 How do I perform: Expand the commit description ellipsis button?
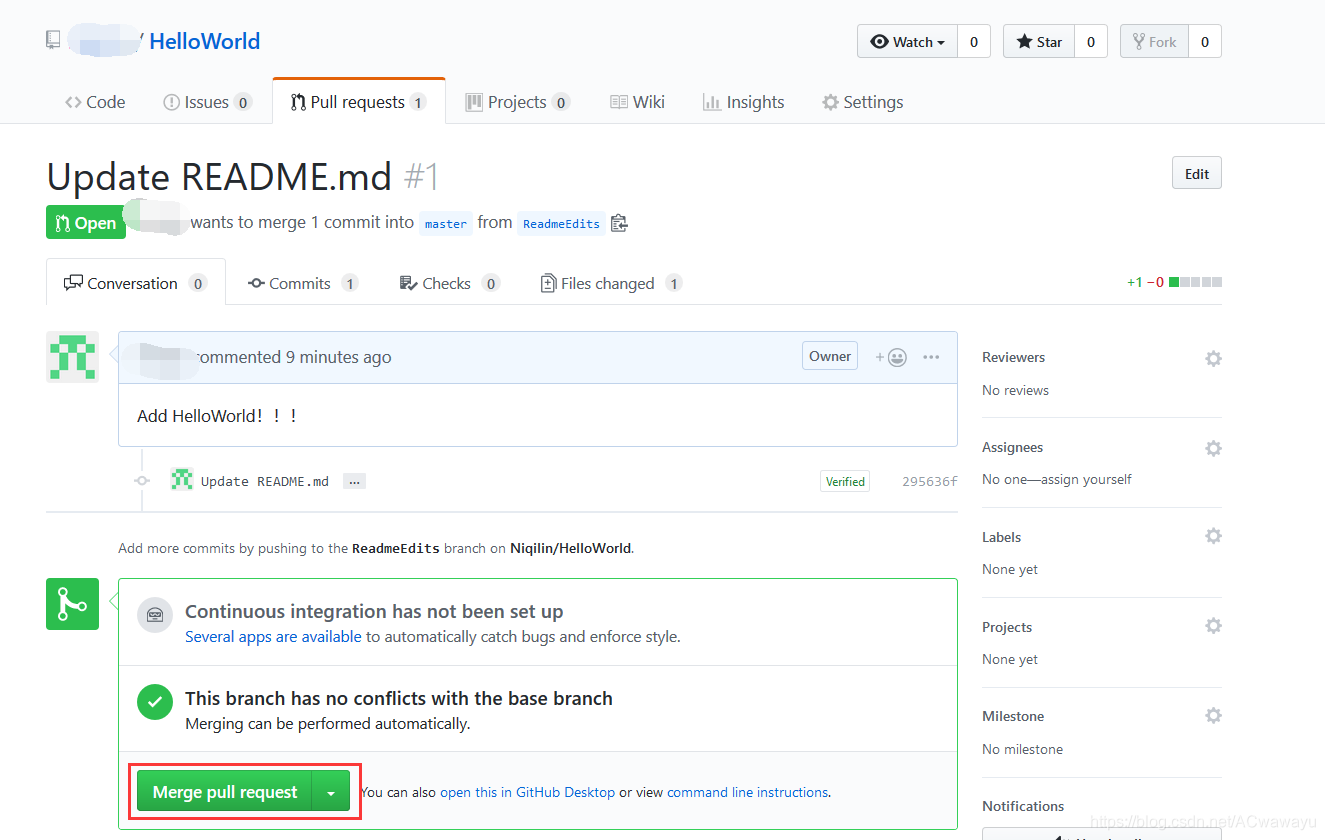354,481
